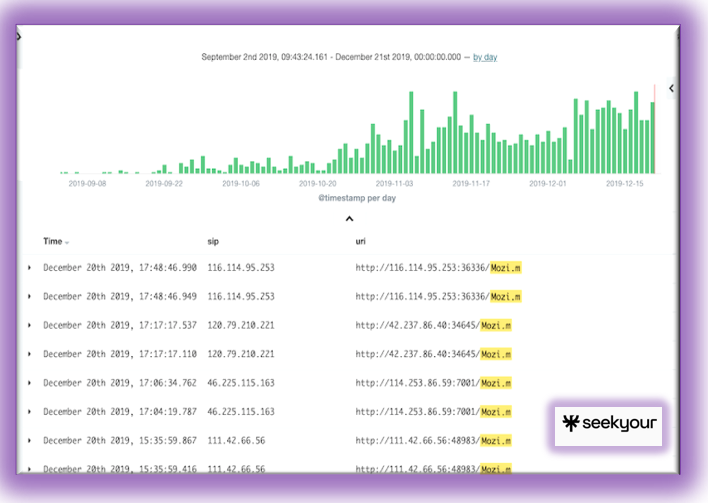The height and width of the screenshot is (503, 708).
Task: Click uri 116.114.95.253:36336/Mozi.m in 17:48:46.949 row
Action: pos(438,297)
